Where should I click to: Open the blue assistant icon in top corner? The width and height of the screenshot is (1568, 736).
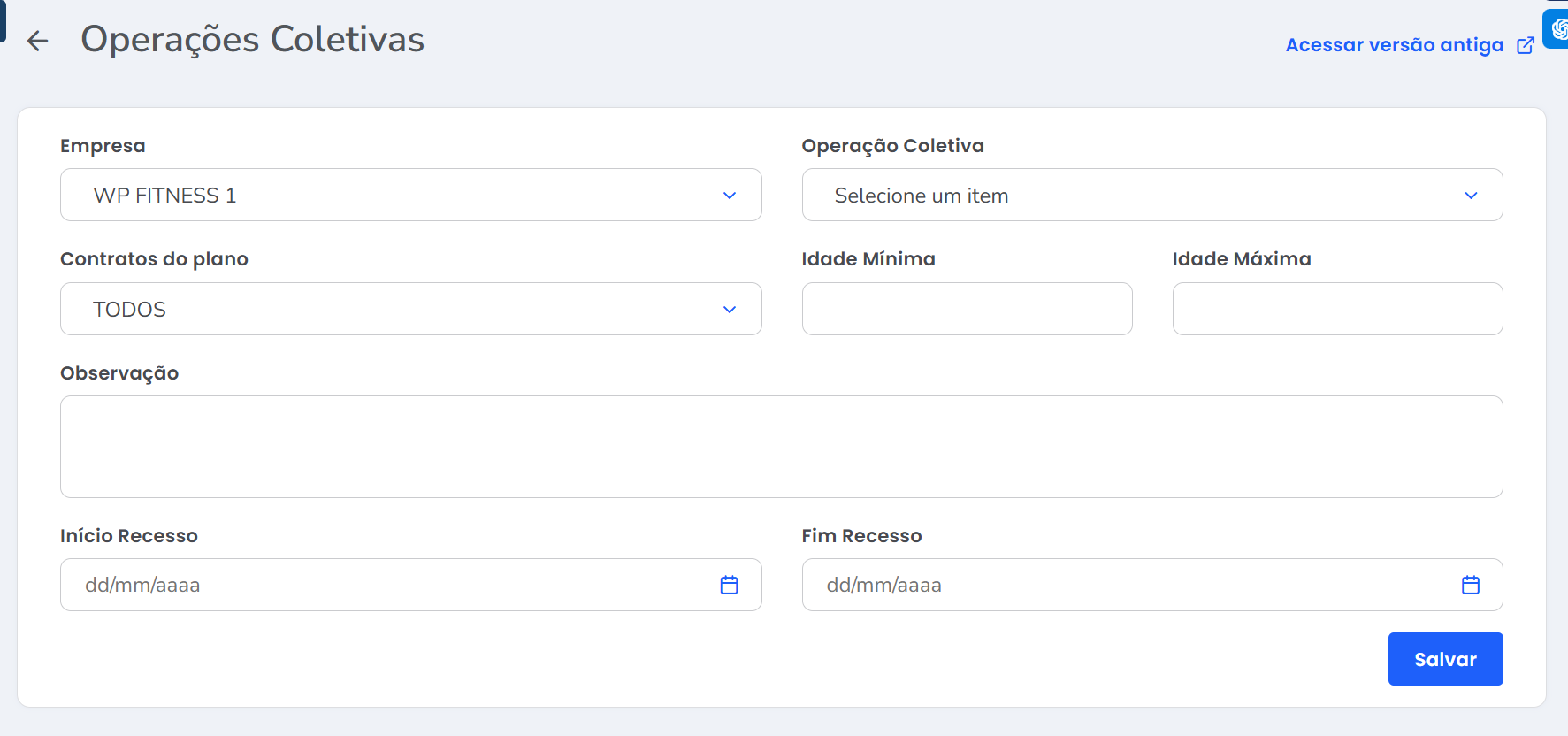coord(1557,29)
